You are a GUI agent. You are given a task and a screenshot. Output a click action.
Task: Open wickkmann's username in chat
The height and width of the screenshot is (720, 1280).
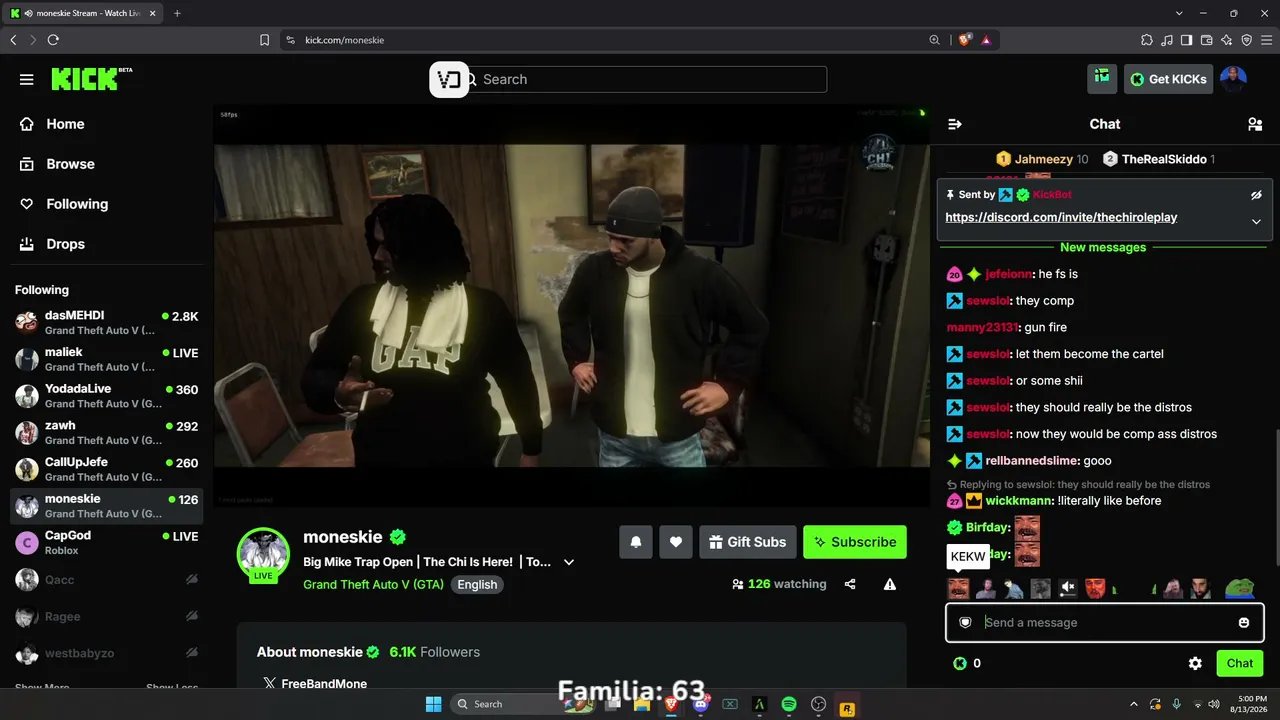(1018, 501)
